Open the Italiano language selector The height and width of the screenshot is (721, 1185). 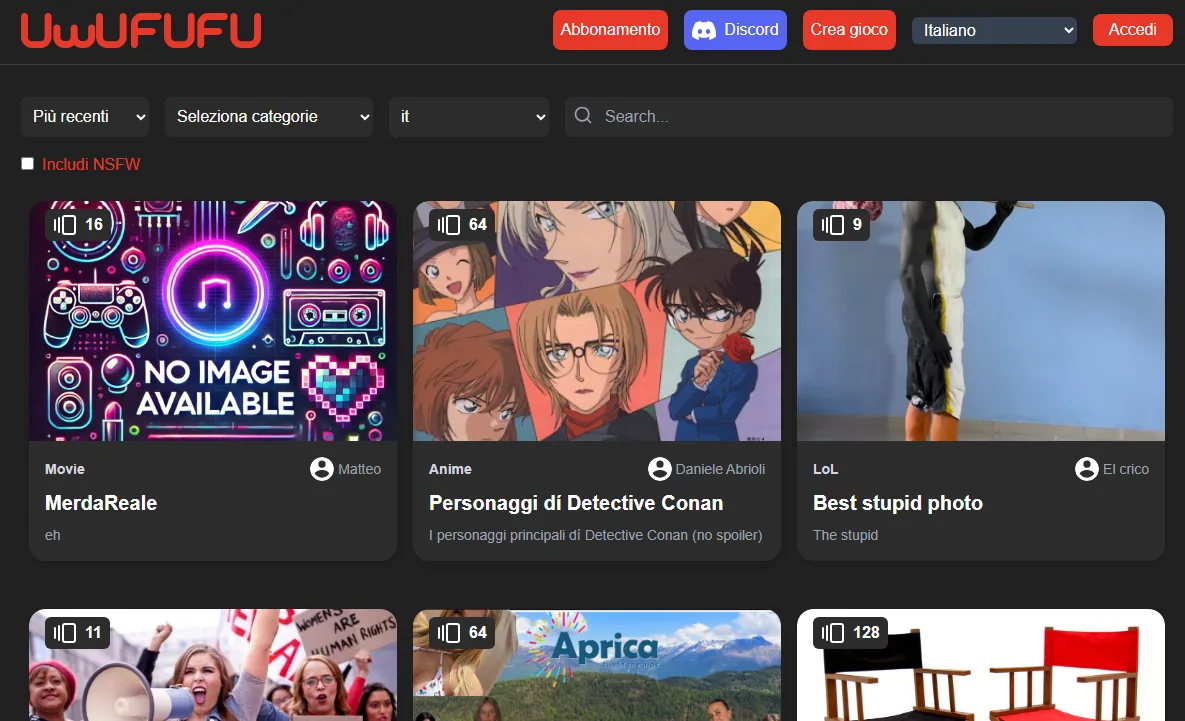(994, 30)
